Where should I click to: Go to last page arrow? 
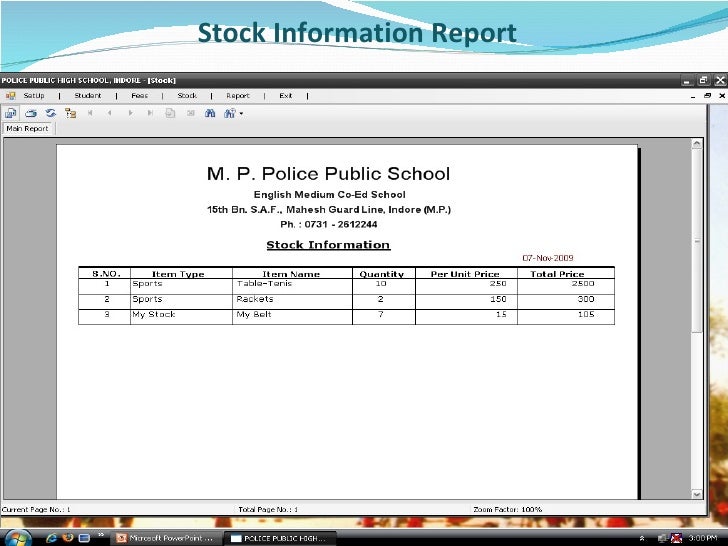pos(150,113)
